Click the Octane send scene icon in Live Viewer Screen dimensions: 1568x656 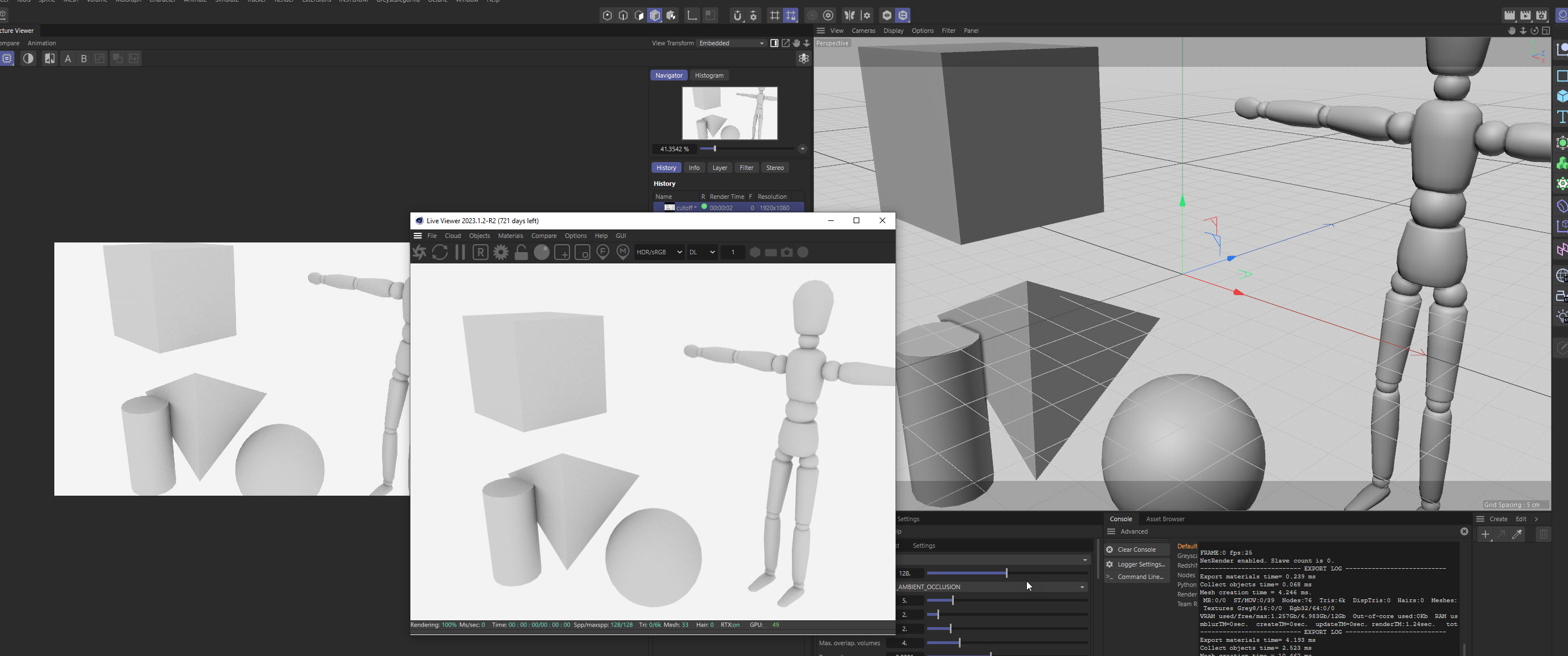click(419, 252)
